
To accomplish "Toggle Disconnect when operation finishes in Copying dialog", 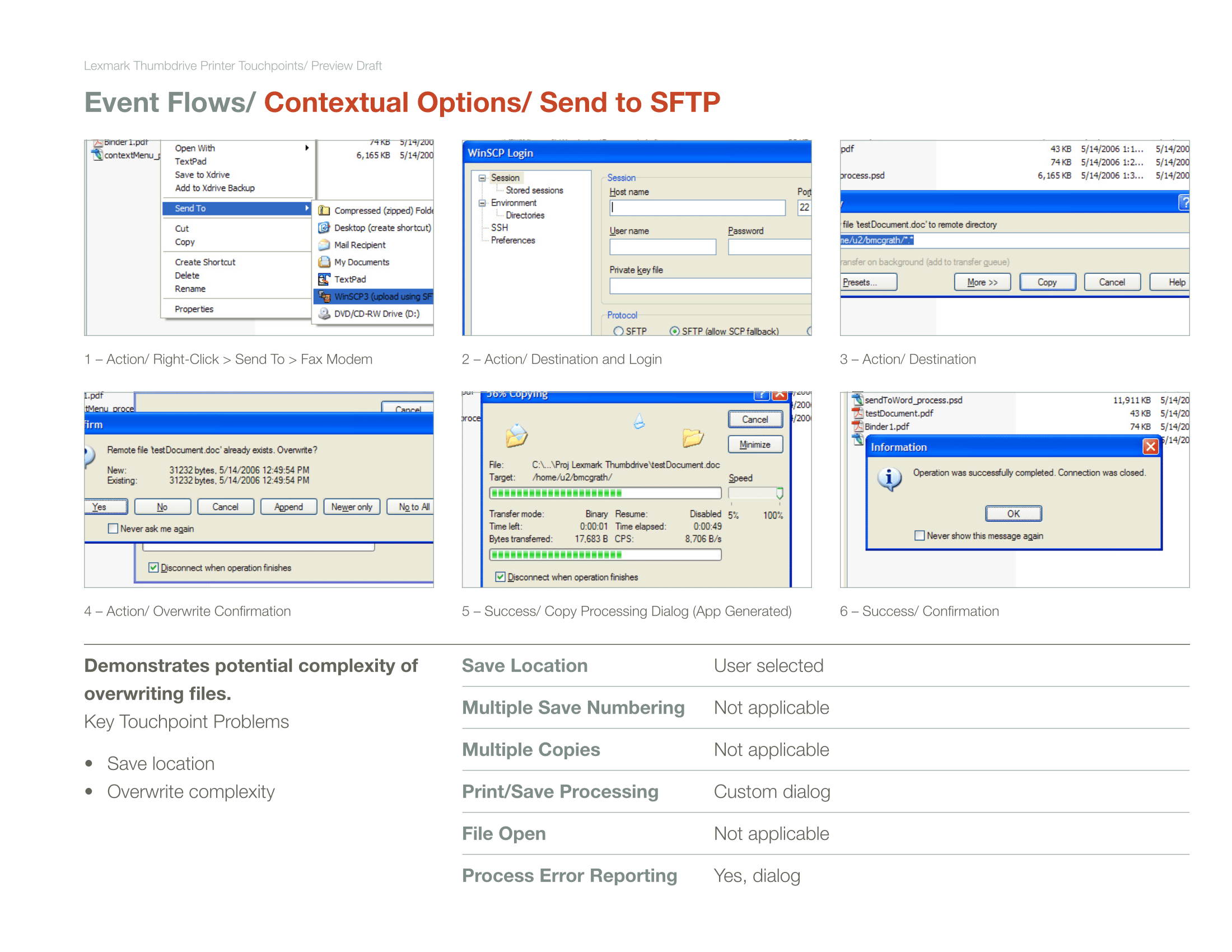I will tap(500, 576).
